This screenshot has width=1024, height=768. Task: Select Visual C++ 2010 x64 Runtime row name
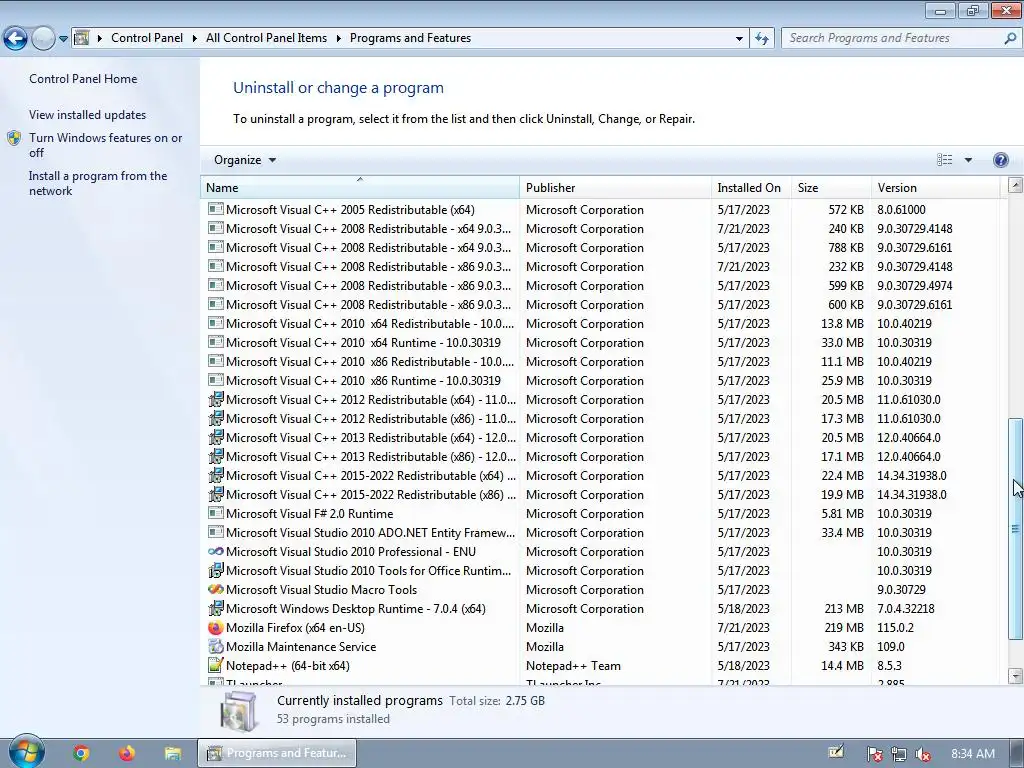[x=363, y=343]
